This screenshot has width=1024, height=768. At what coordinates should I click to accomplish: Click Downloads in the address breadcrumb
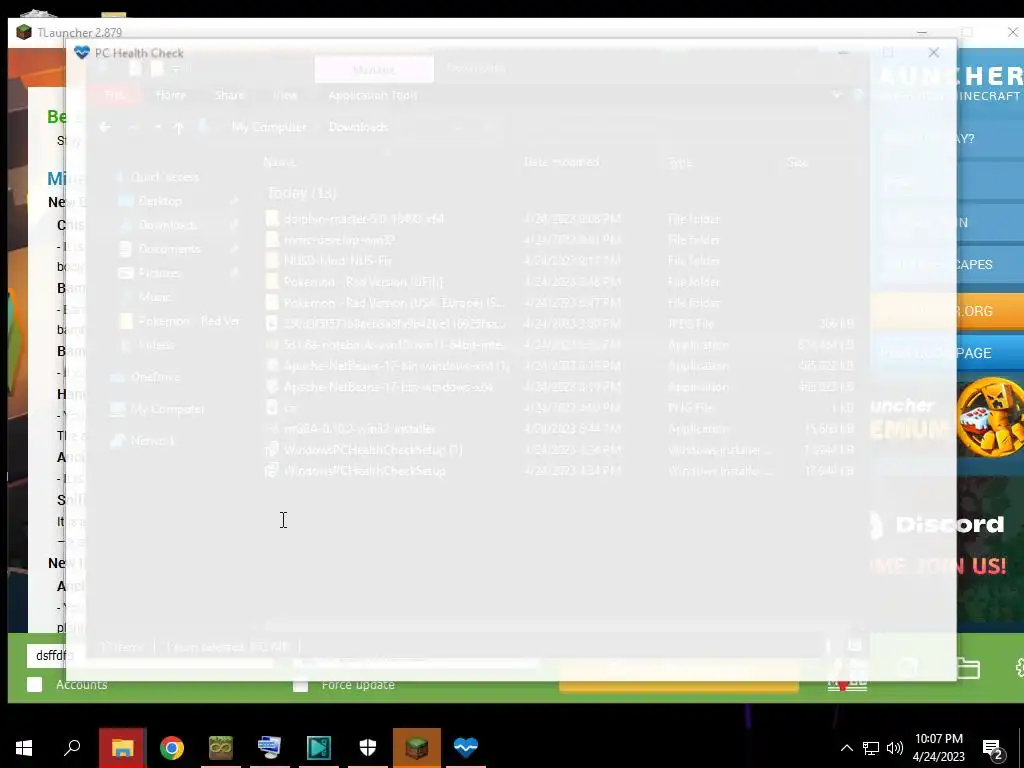pyautogui.click(x=358, y=127)
